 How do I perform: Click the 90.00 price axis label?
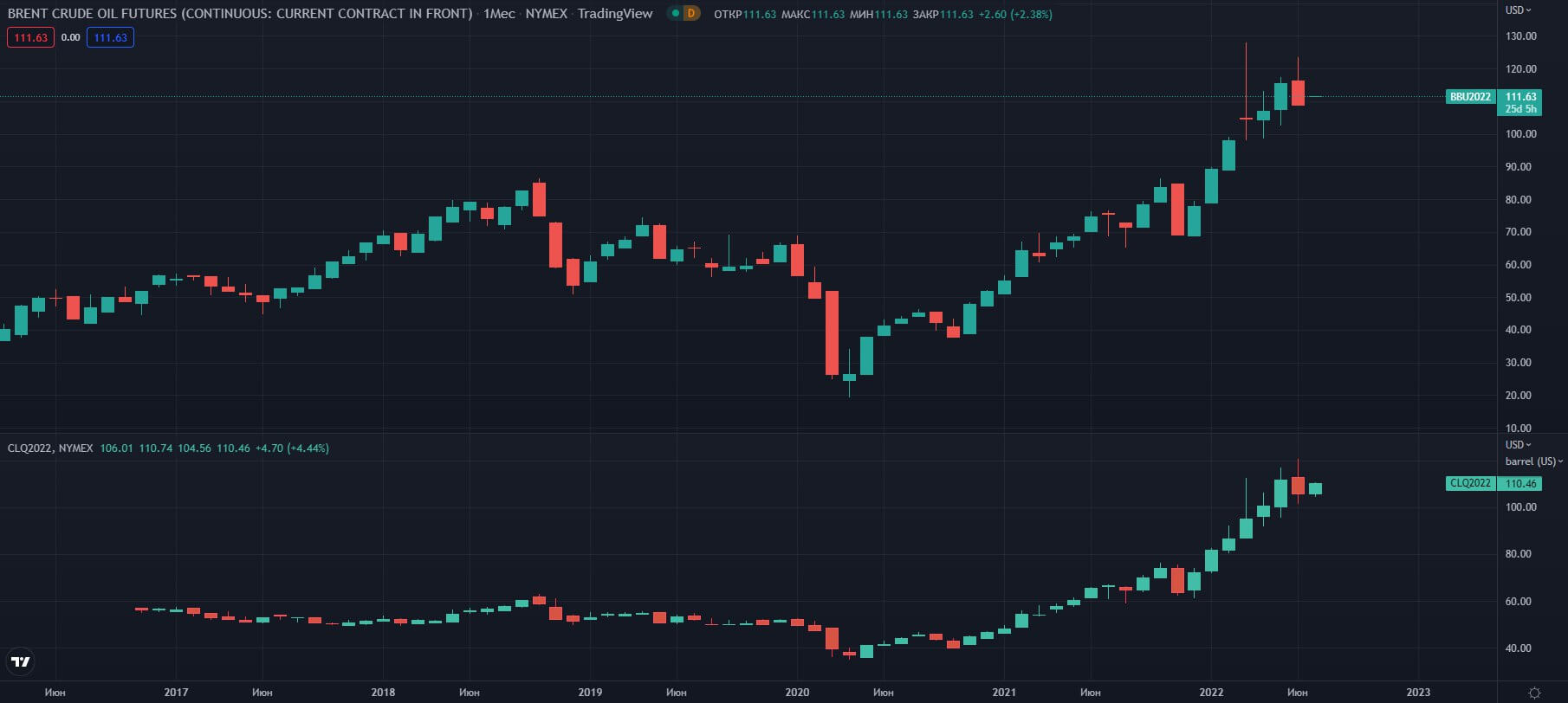click(1521, 167)
